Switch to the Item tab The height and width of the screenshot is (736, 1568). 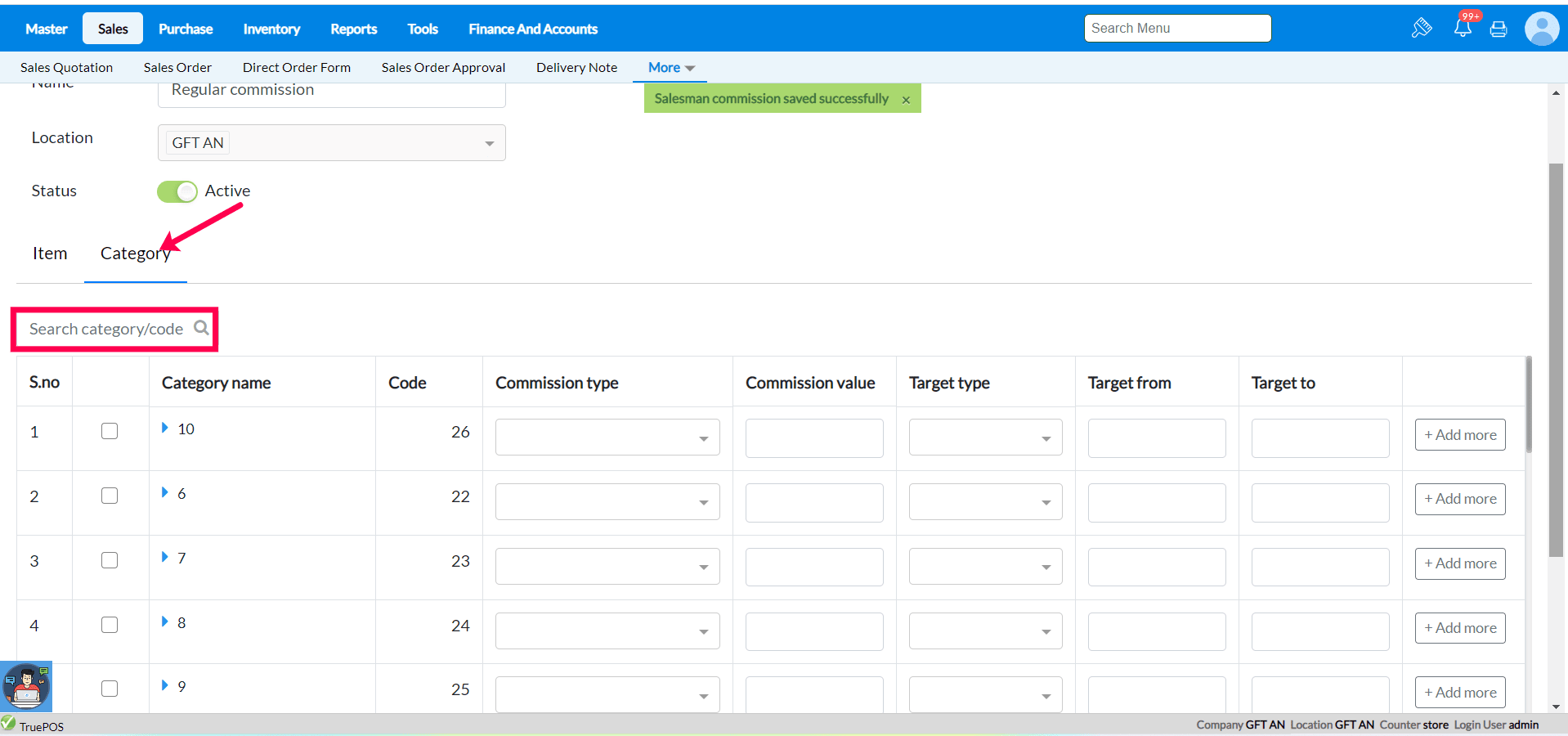[50, 254]
